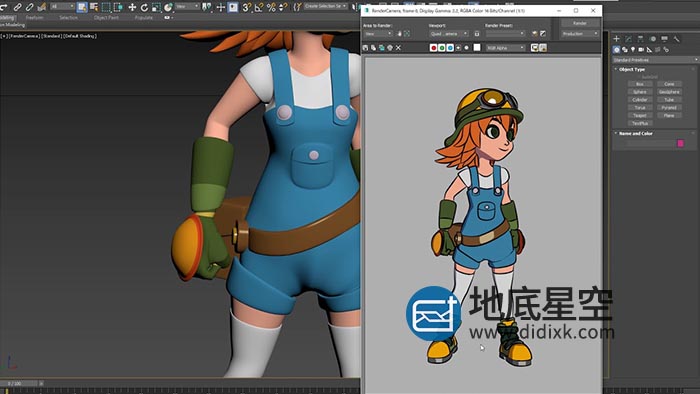Open the RenderCamera viewport label menu
The image size is (700, 394).
click(x=25, y=36)
